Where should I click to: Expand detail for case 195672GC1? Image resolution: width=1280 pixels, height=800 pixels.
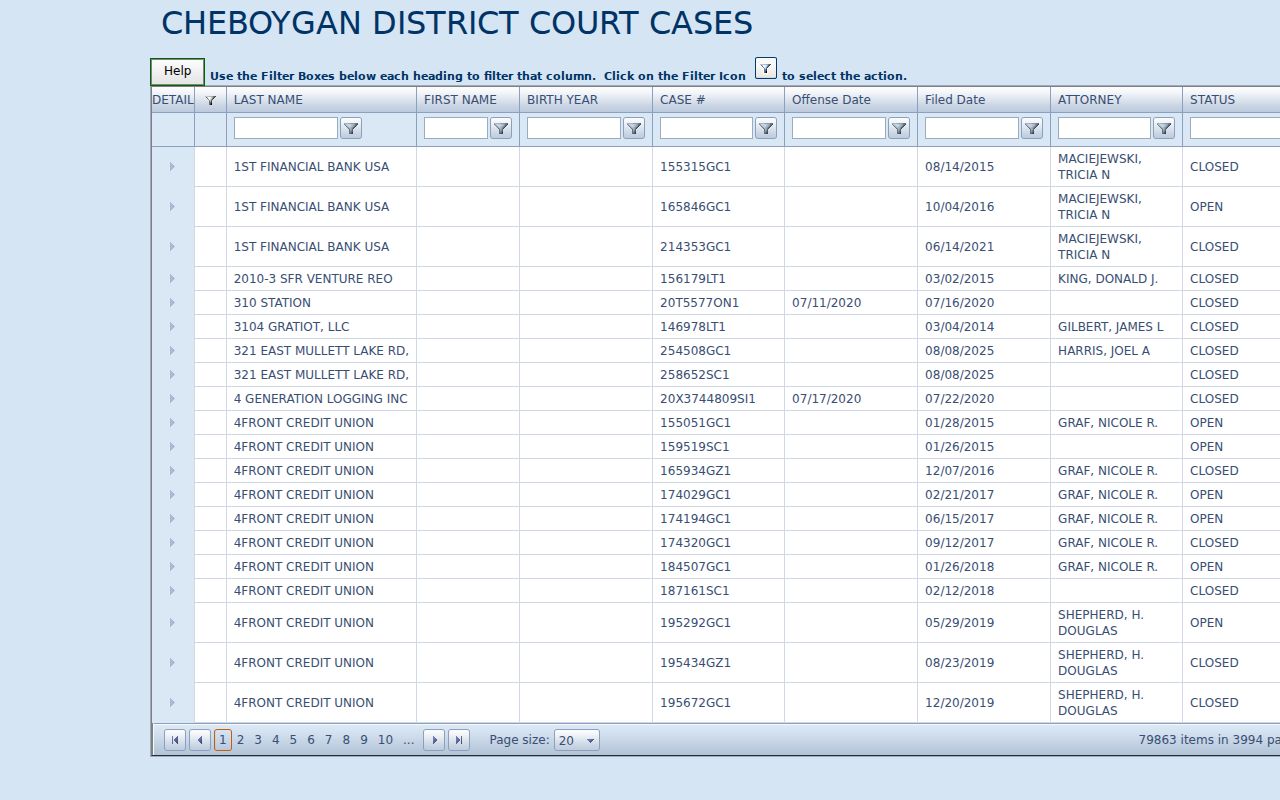tap(172, 703)
